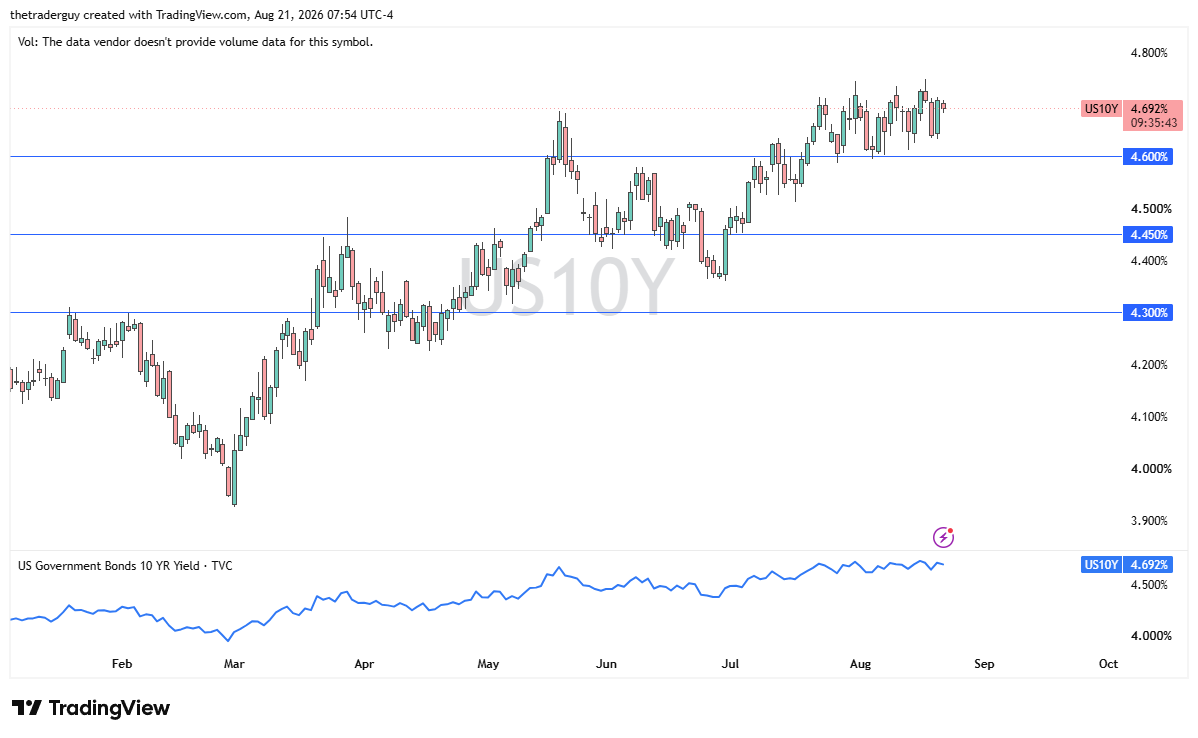
Task: Click the 09:35:43 countdown timer label
Action: [1152, 122]
